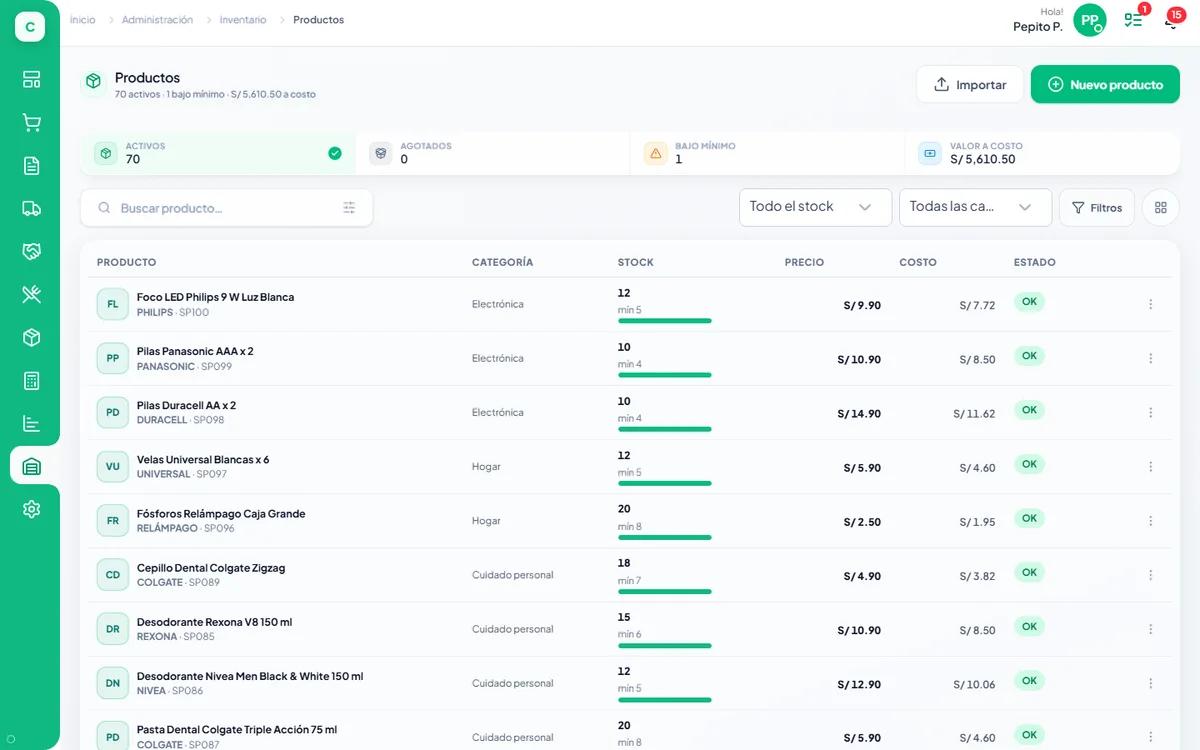Click the Nuevo producto button

(x=1105, y=85)
